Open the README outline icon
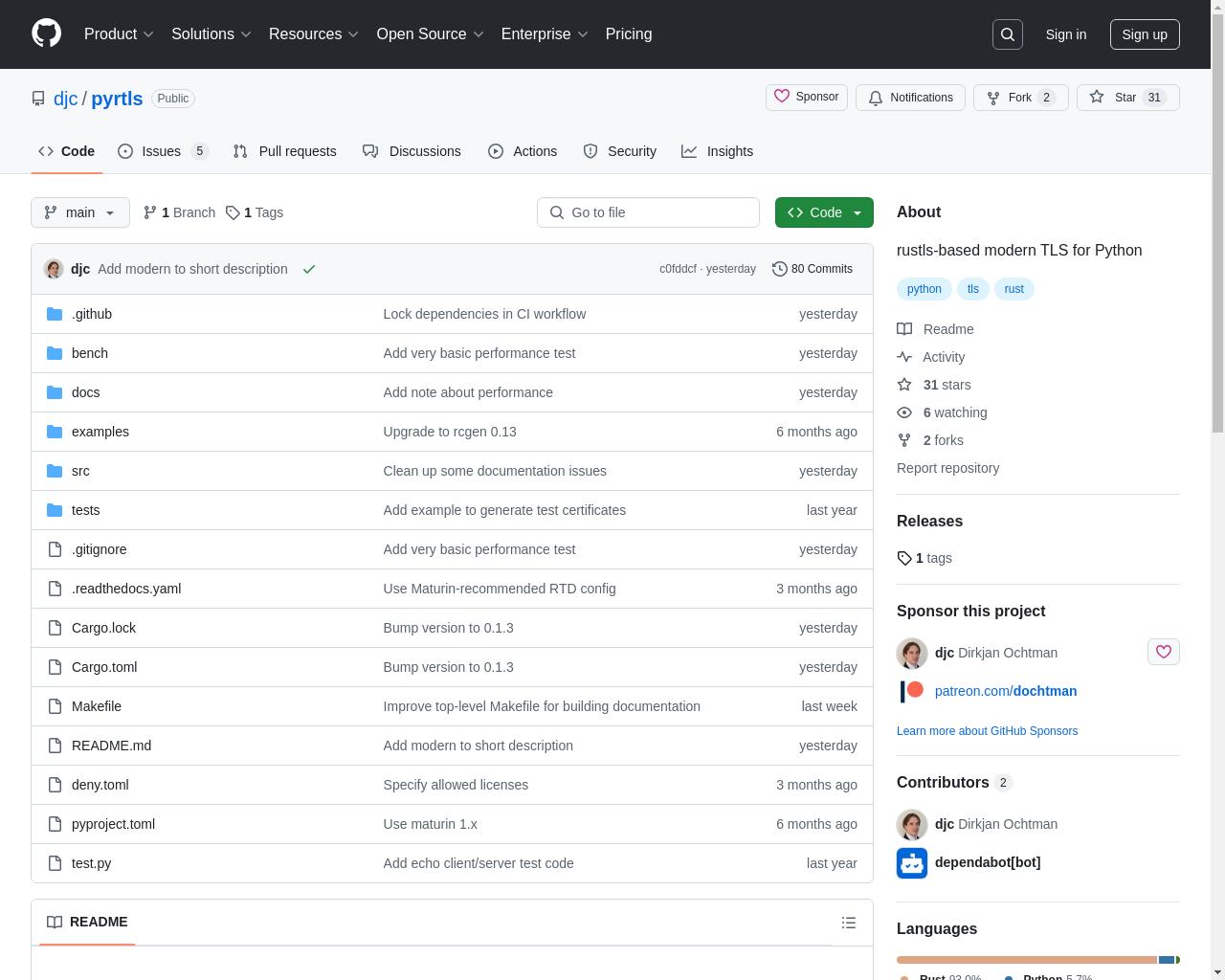1225x980 pixels. [849, 923]
